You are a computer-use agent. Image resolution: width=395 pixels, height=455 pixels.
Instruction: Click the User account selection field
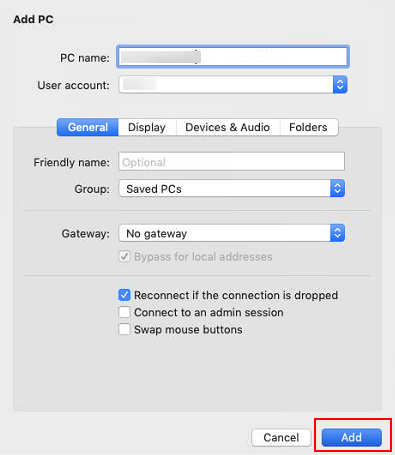point(233,85)
